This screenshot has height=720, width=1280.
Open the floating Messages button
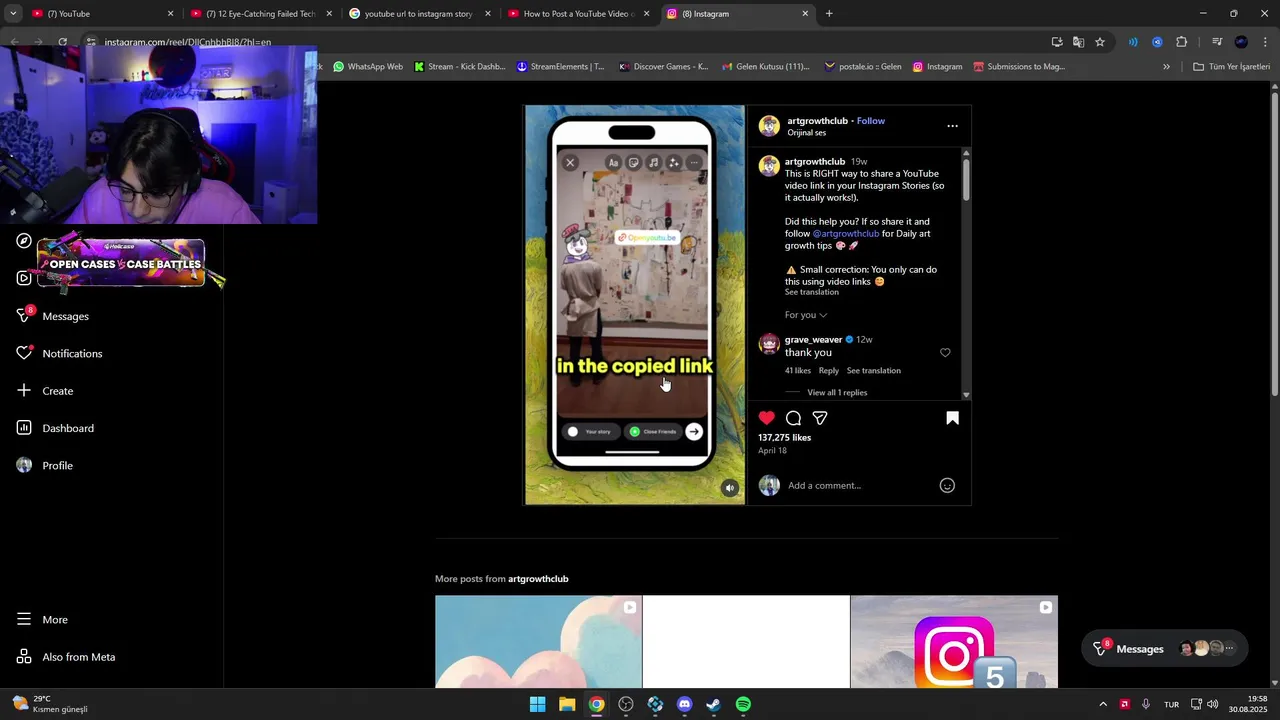tap(1165, 648)
